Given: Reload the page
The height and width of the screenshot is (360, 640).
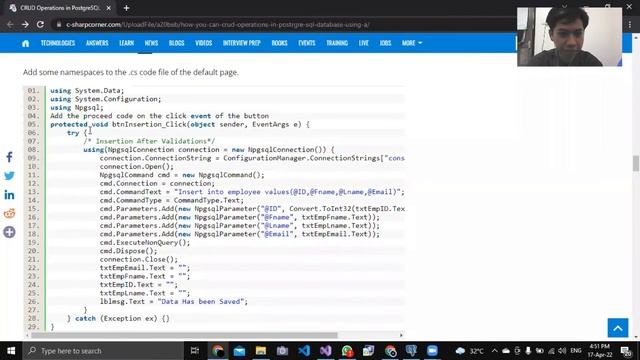Looking at the screenshot, I should (40, 24).
